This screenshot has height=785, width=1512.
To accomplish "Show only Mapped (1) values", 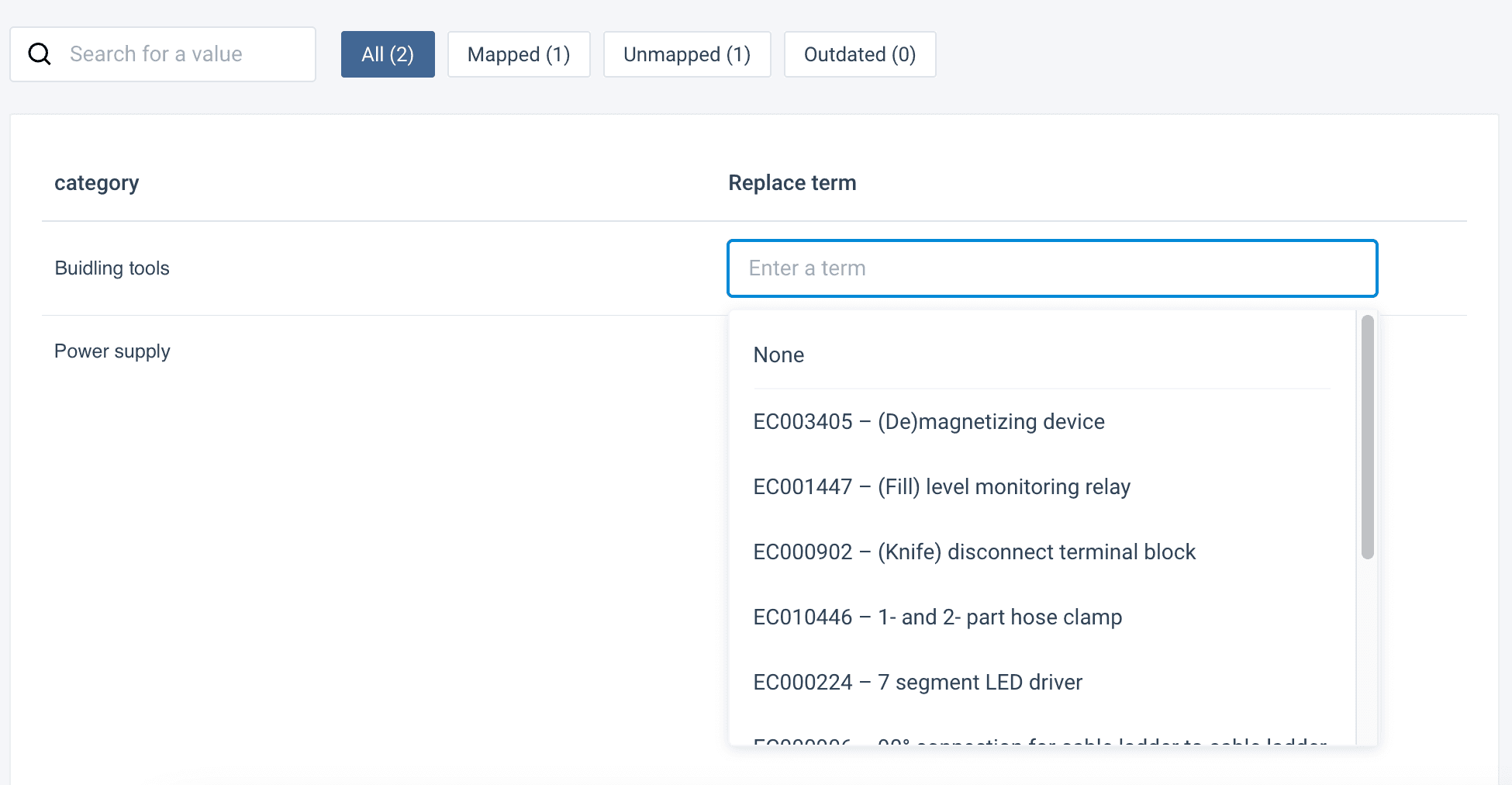I will (x=519, y=54).
